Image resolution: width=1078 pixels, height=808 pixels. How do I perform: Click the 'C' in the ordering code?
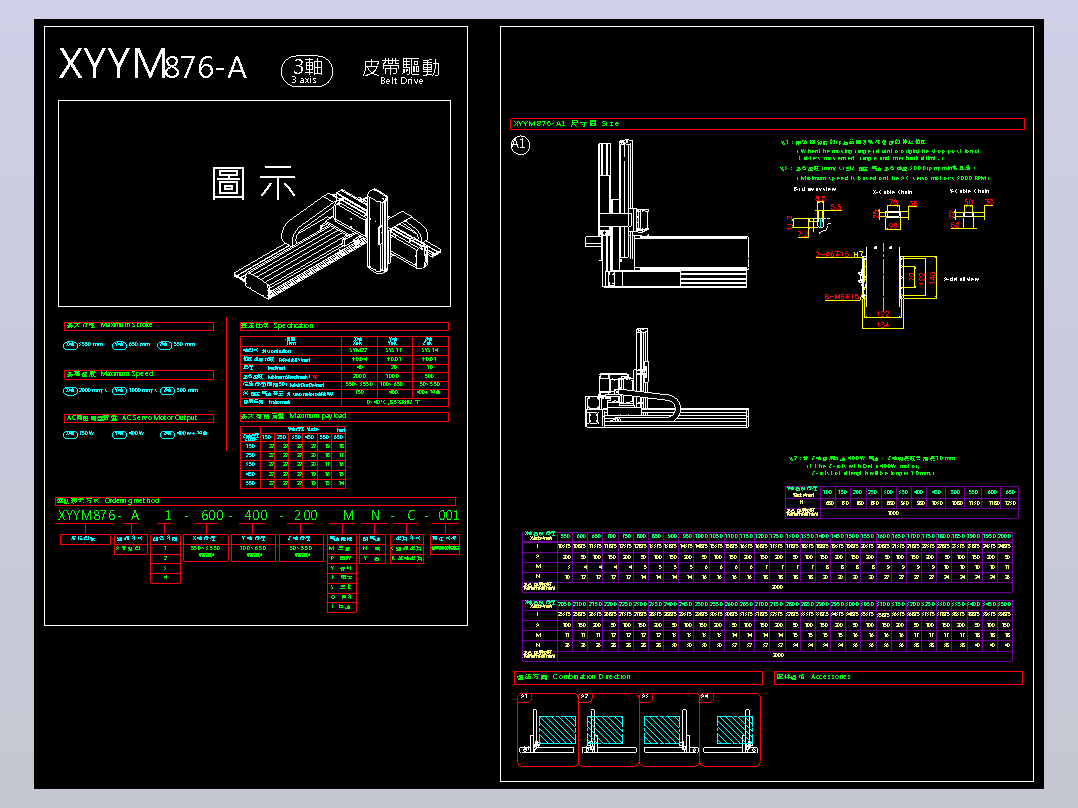coord(411,516)
